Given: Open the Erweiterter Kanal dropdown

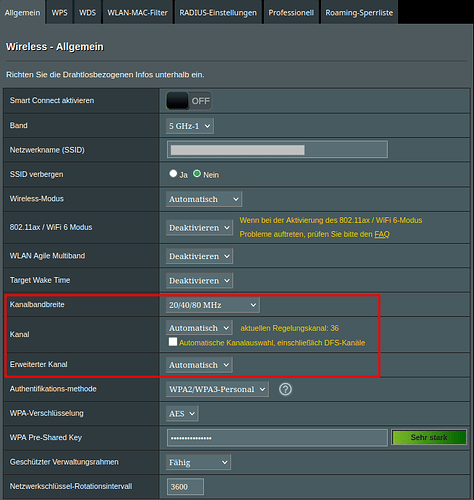Looking at the screenshot, I should tap(199, 365).
